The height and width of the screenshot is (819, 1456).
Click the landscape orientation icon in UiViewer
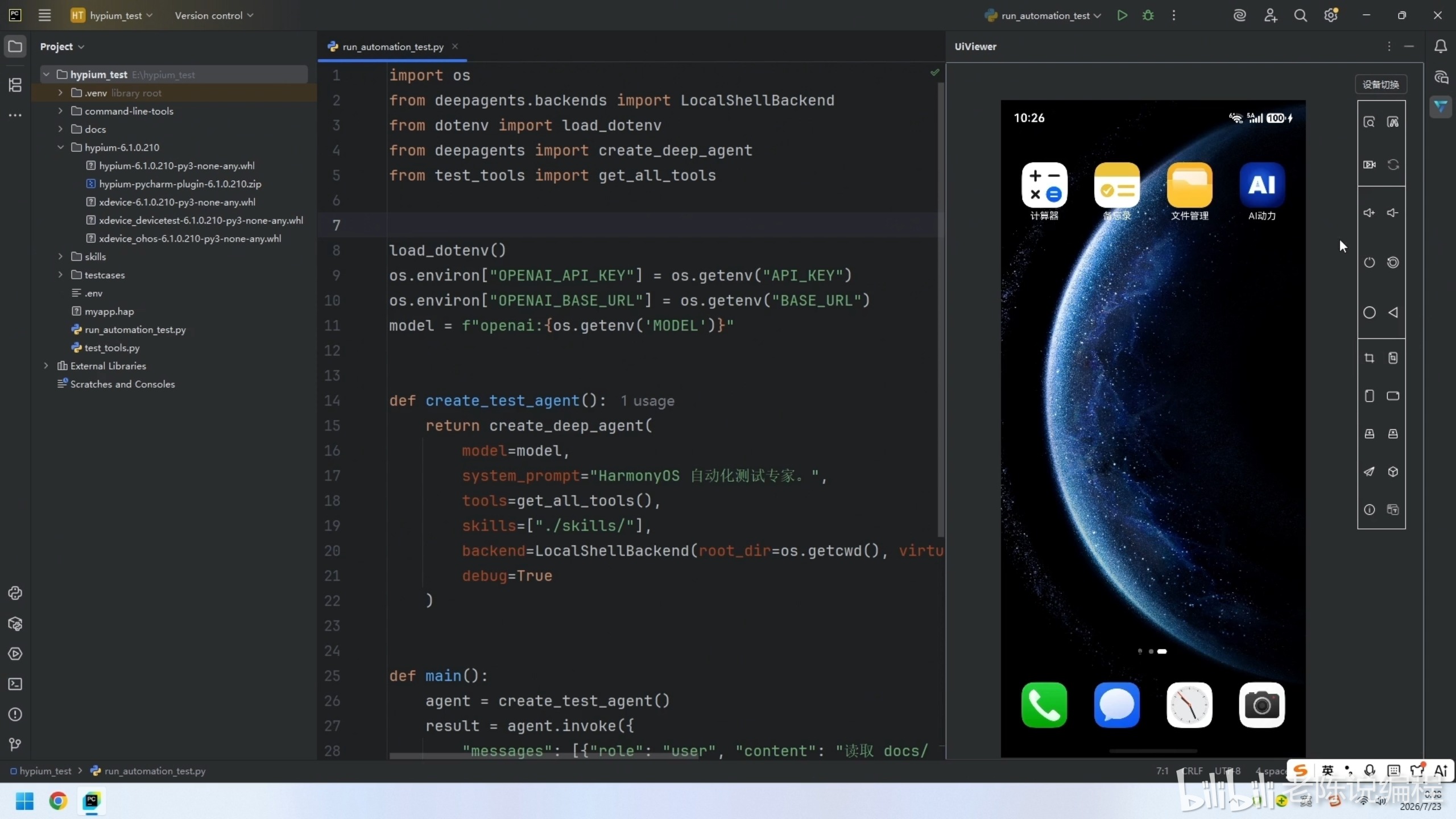tap(1393, 396)
